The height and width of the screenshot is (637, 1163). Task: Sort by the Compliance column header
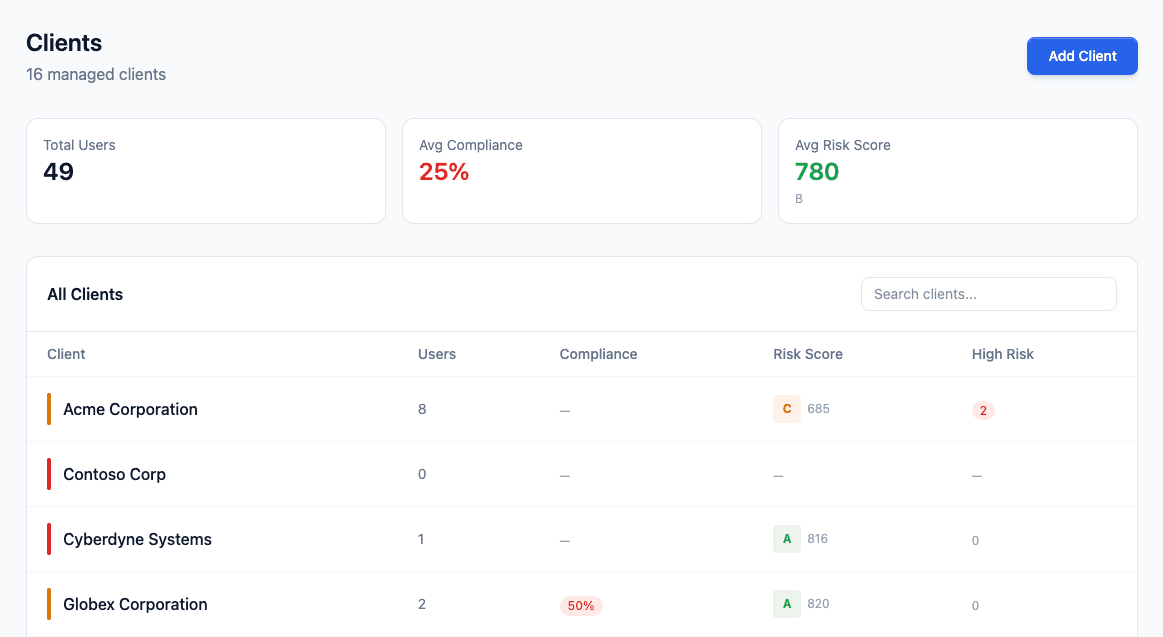pyautogui.click(x=599, y=354)
